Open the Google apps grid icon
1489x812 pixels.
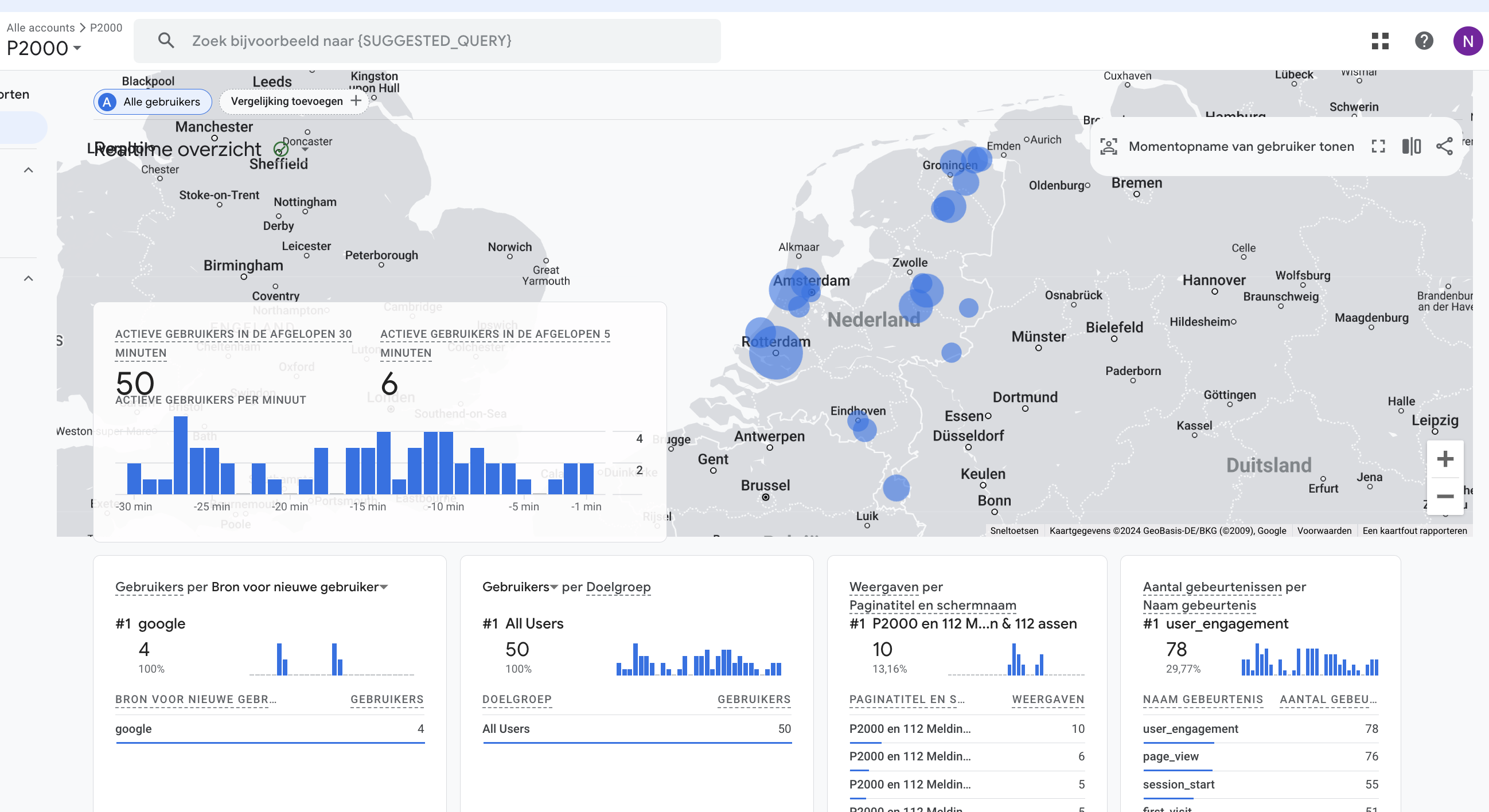point(1380,41)
